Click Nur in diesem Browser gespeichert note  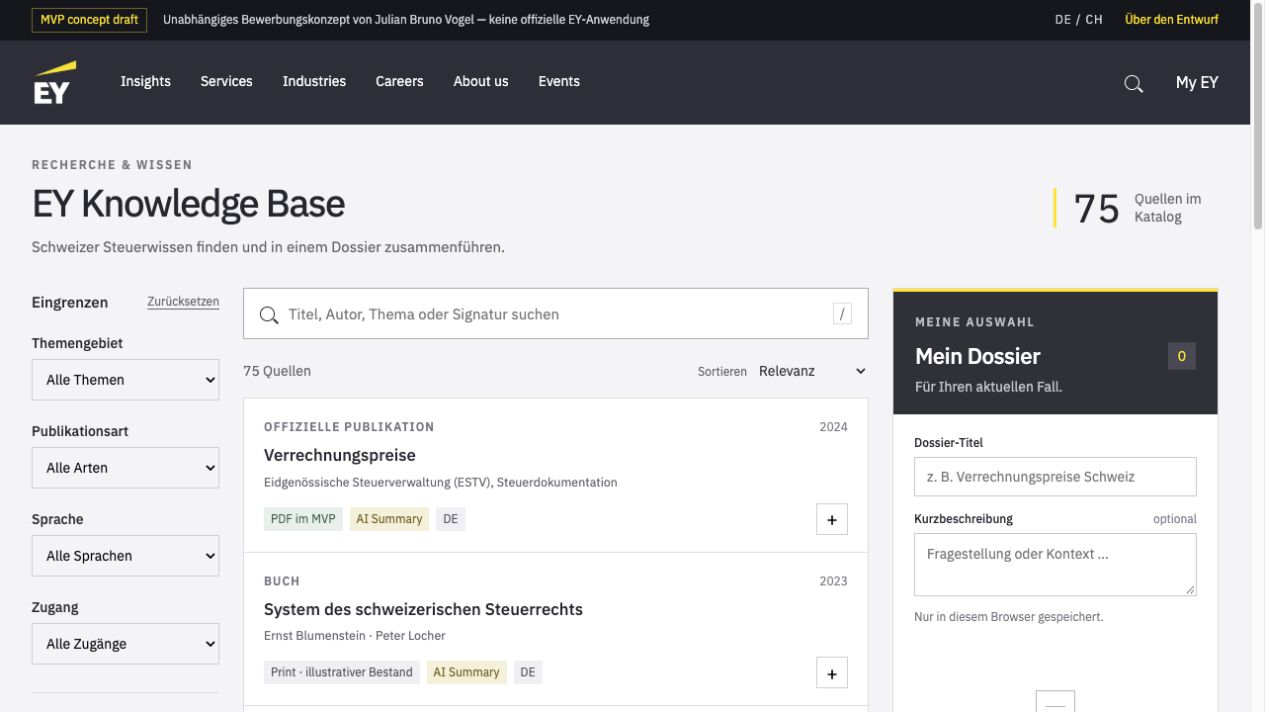1009,617
